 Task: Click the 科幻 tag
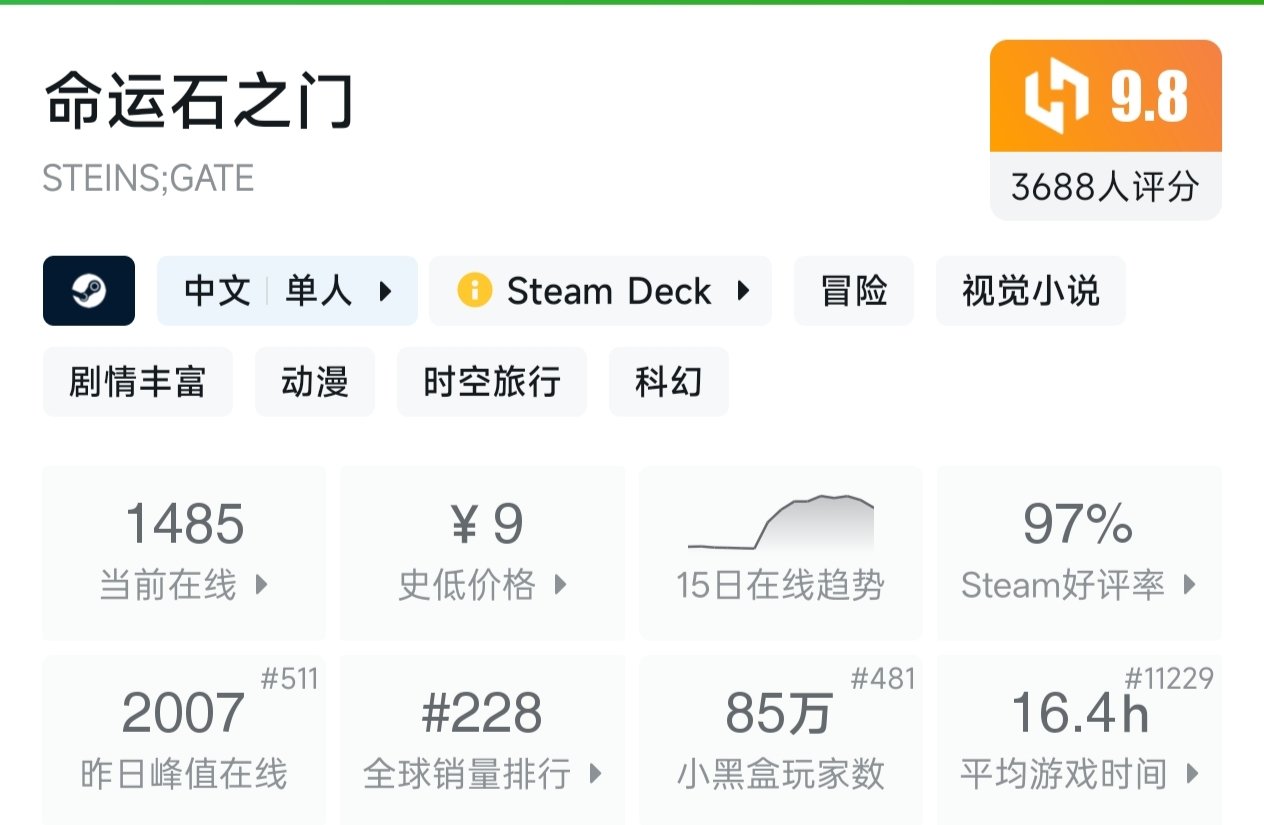pos(668,382)
